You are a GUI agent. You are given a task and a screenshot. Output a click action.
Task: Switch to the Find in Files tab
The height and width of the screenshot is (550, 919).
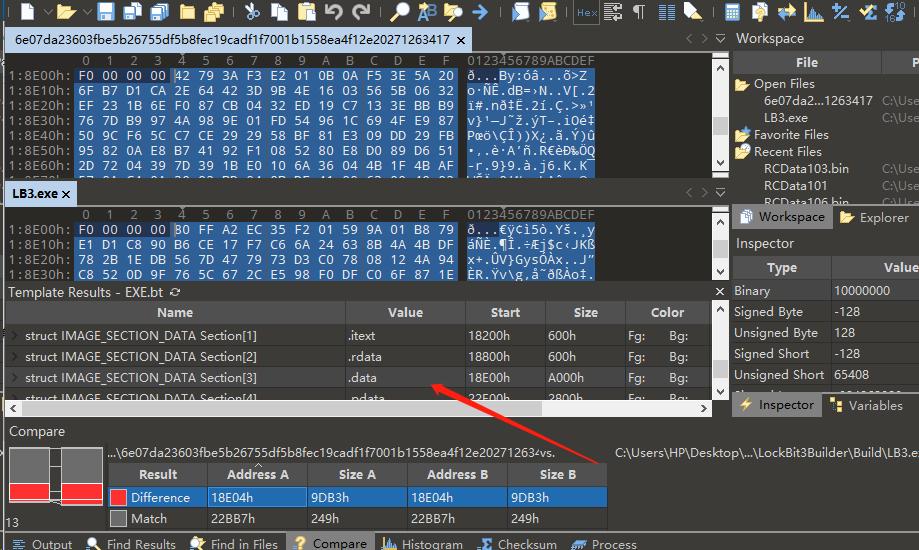point(234,544)
